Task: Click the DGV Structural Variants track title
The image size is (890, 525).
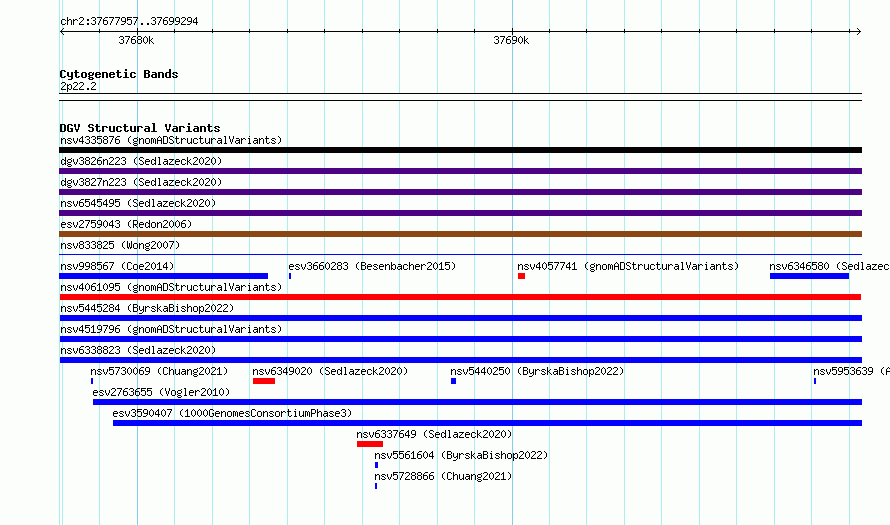Action: [140, 128]
